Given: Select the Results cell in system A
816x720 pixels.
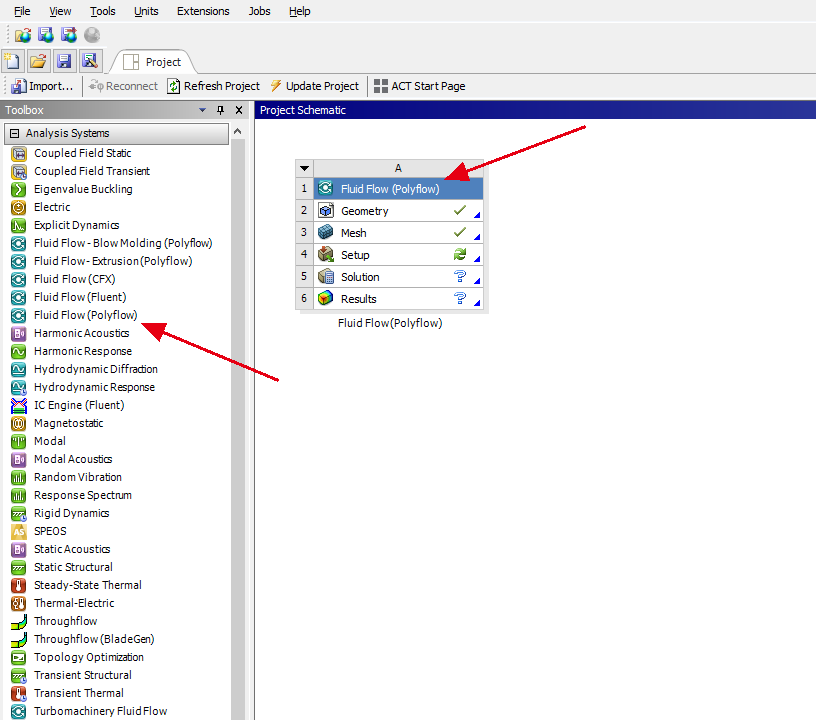Looking at the screenshot, I should (x=399, y=298).
